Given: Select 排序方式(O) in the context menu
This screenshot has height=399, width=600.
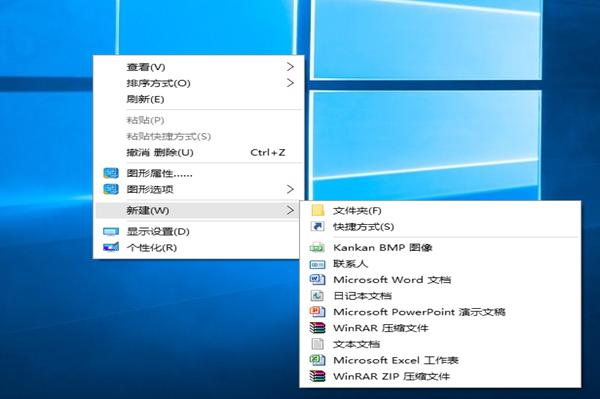Looking at the screenshot, I should coord(199,83).
